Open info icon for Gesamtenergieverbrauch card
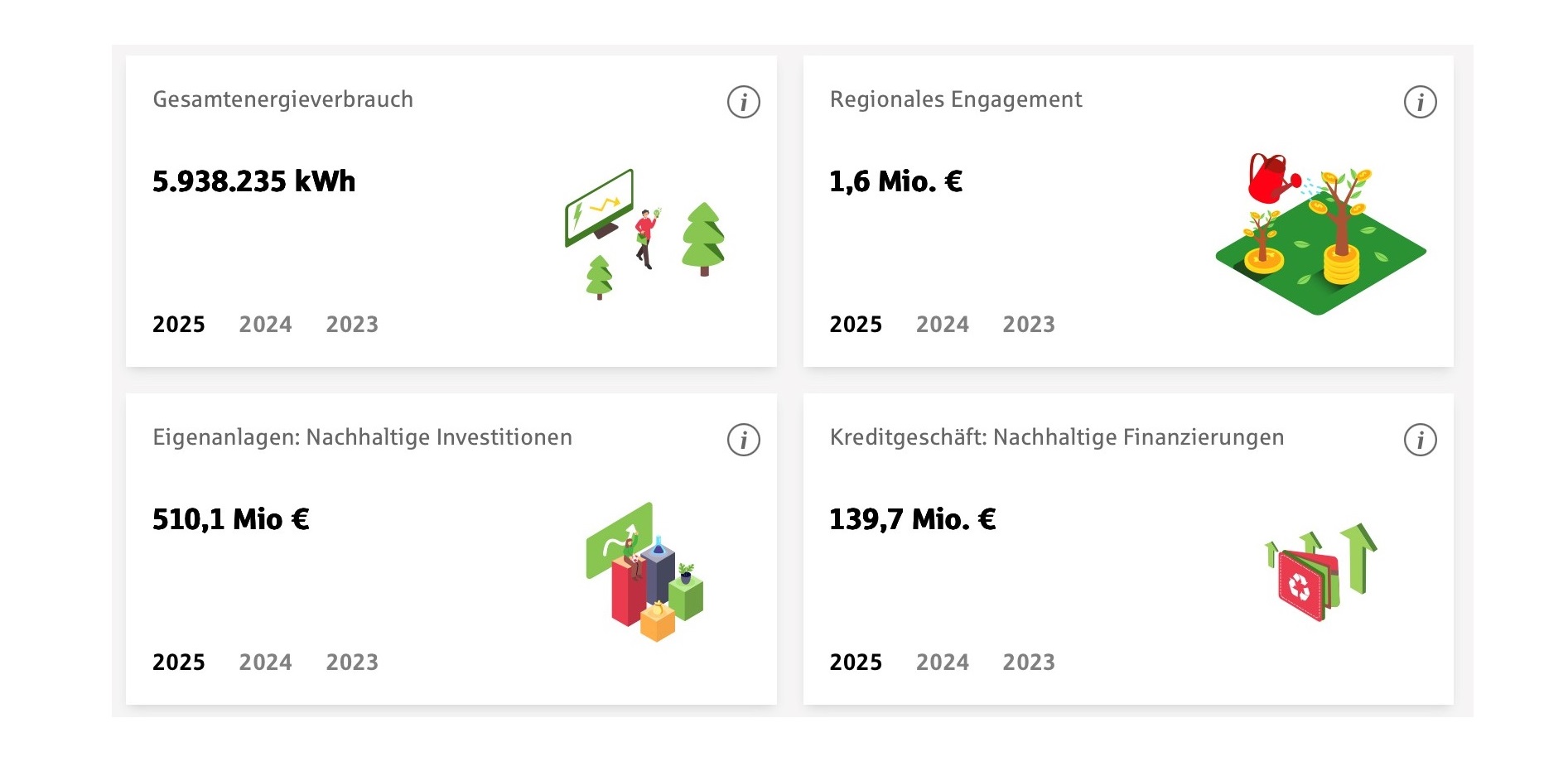 tap(743, 102)
